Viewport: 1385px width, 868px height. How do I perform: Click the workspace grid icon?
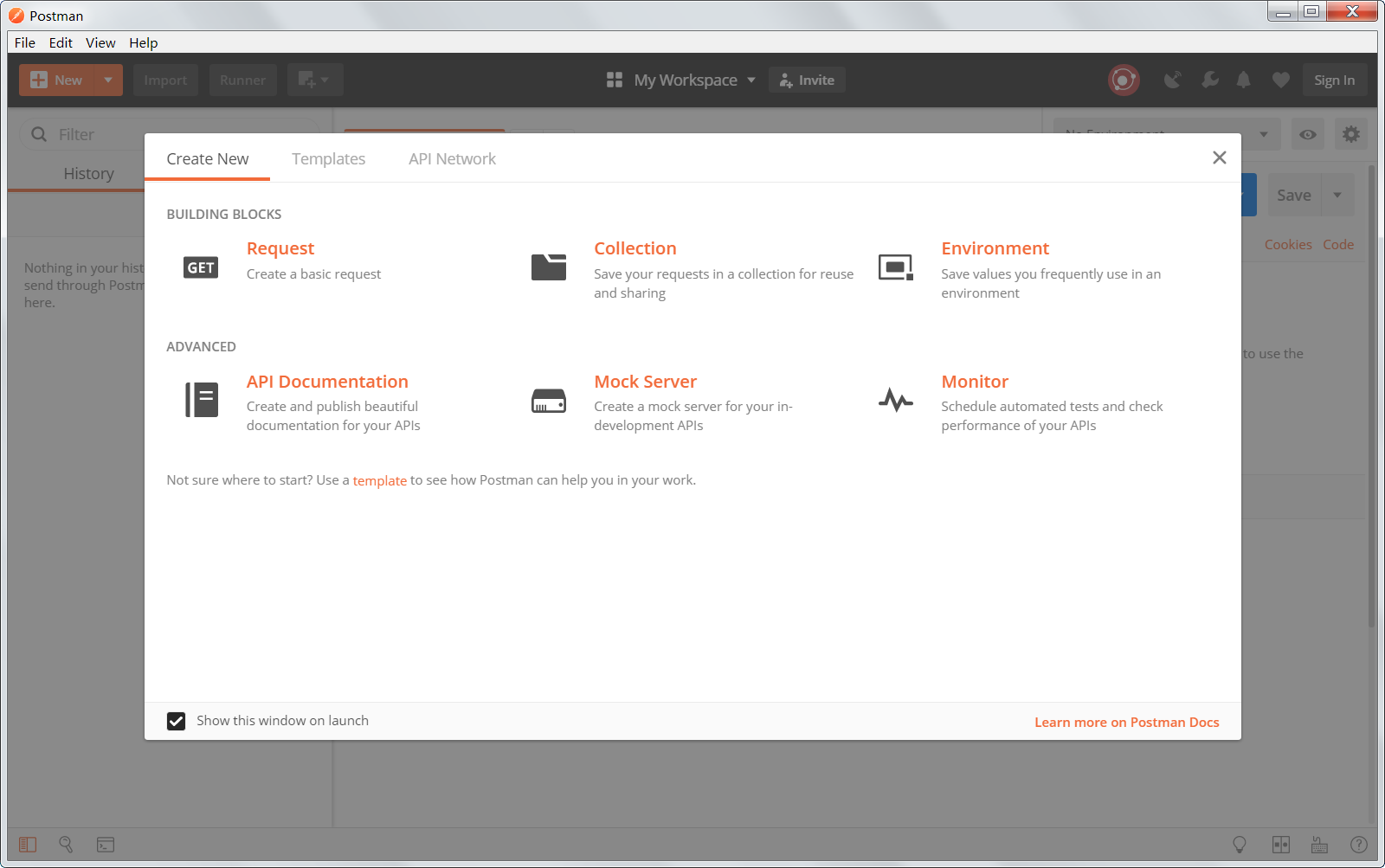615,80
